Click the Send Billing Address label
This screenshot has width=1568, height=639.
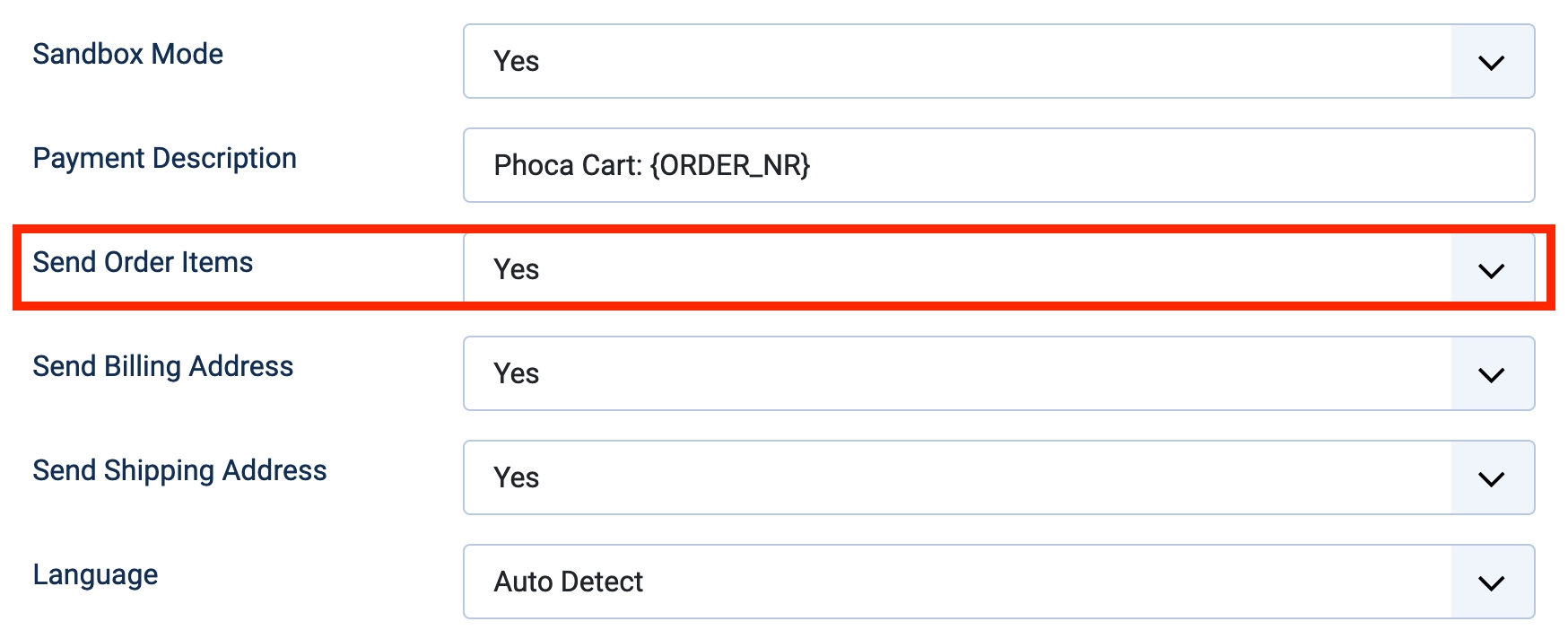(163, 366)
